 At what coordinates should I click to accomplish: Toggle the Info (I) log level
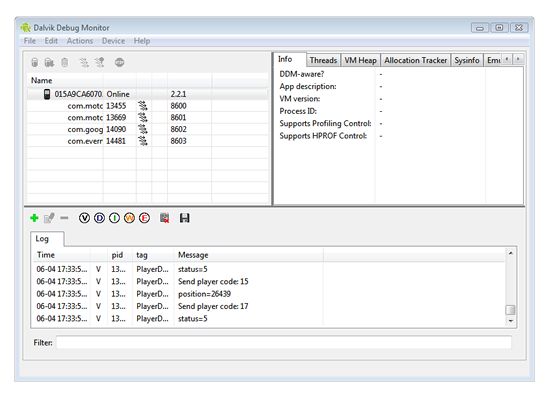click(114, 218)
